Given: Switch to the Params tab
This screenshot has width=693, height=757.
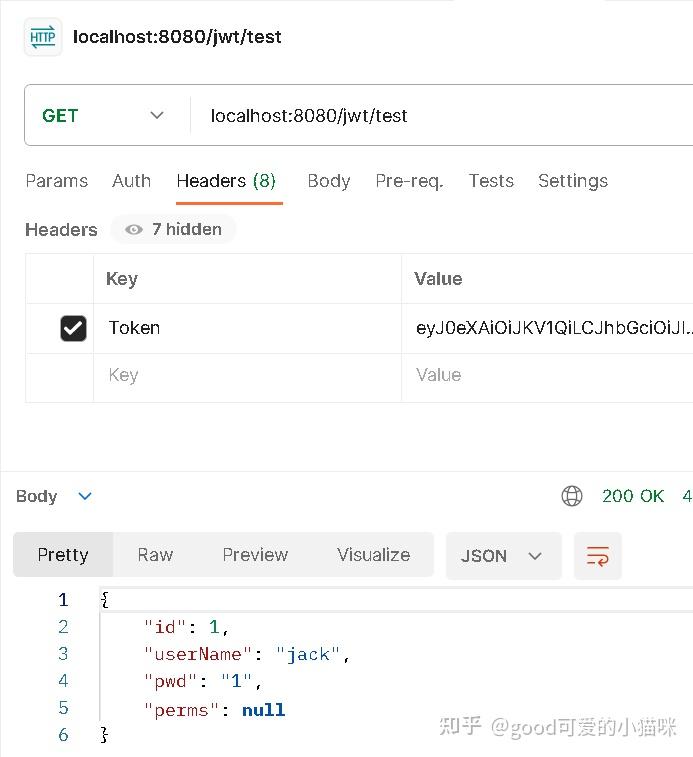Looking at the screenshot, I should tap(56, 181).
